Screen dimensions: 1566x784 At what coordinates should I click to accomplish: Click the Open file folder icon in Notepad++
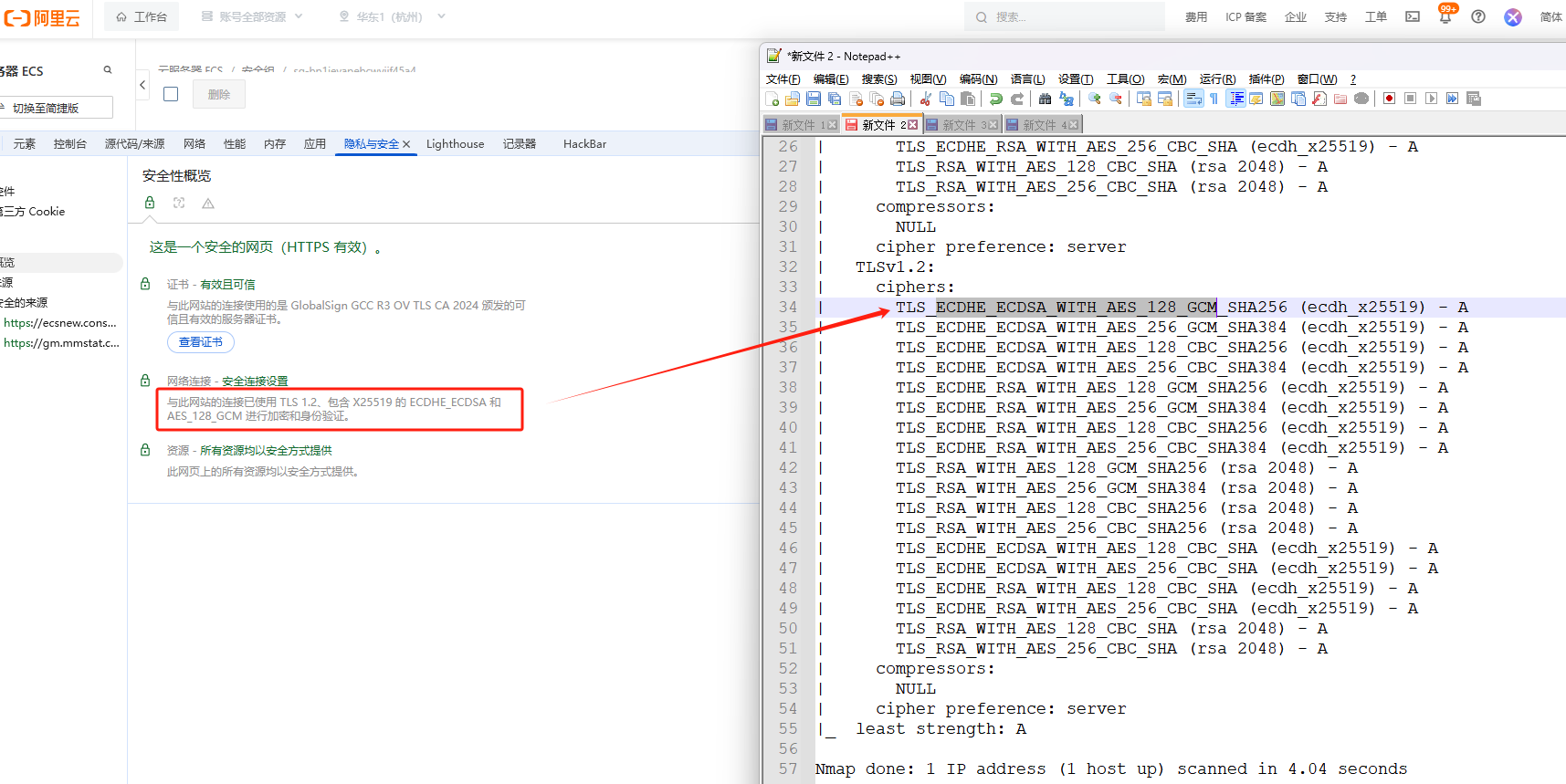click(793, 99)
